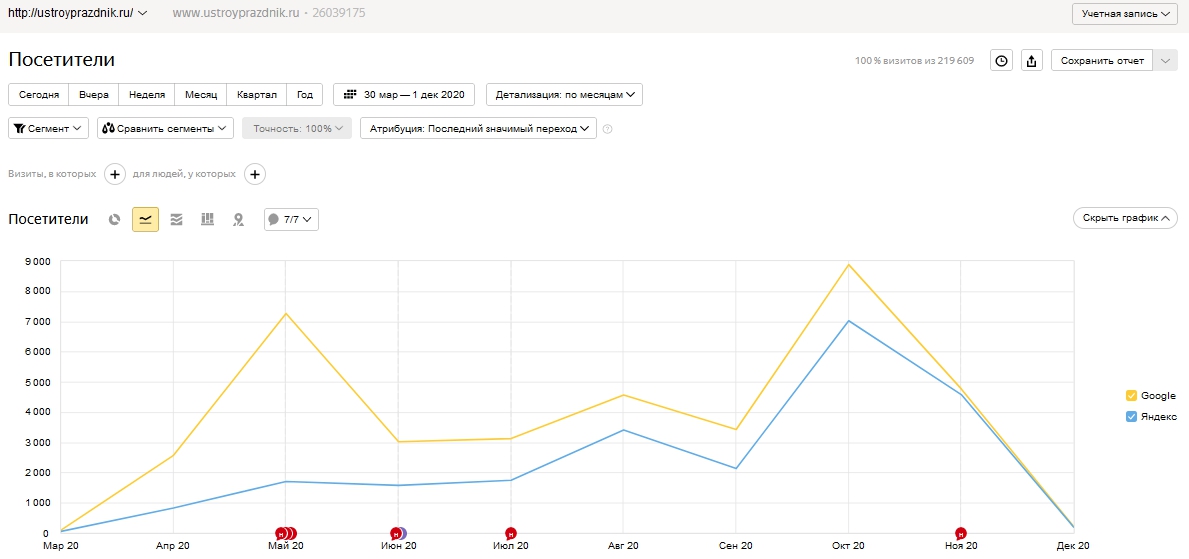Open Сравнить сегменты dropdown
The height and width of the screenshot is (559, 1189).
pos(165,128)
